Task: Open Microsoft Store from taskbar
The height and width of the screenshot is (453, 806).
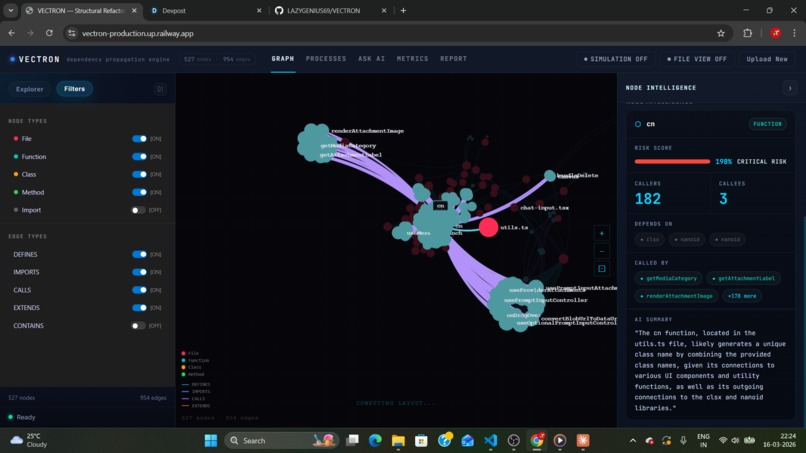Action: click(x=422, y=441)
